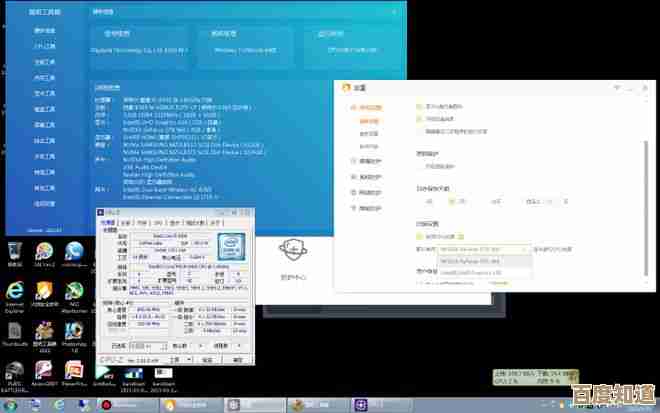Open 磁盘工具 in the toolbox sidebar
This screenshot has width=660, height=413.
click(x=44, y=109)
